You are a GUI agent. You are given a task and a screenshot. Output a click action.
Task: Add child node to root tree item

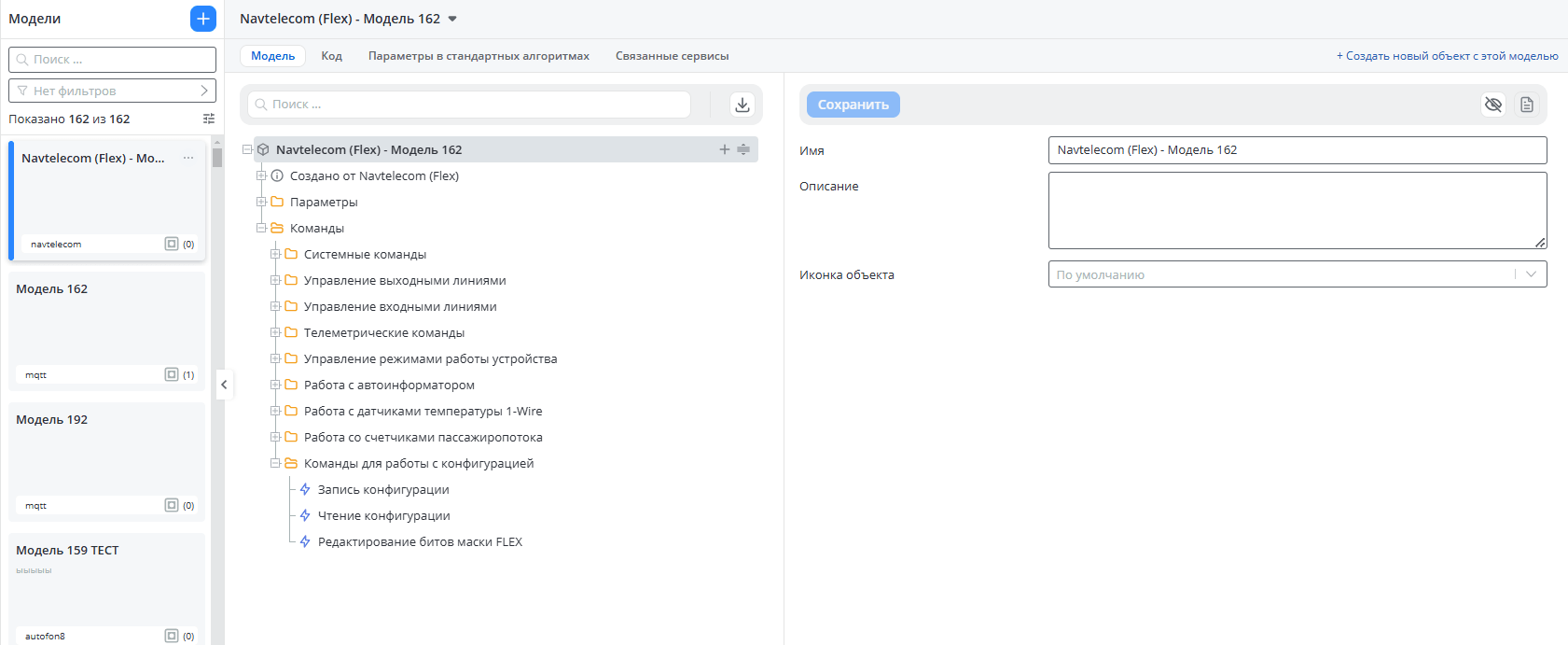point(725,149)
